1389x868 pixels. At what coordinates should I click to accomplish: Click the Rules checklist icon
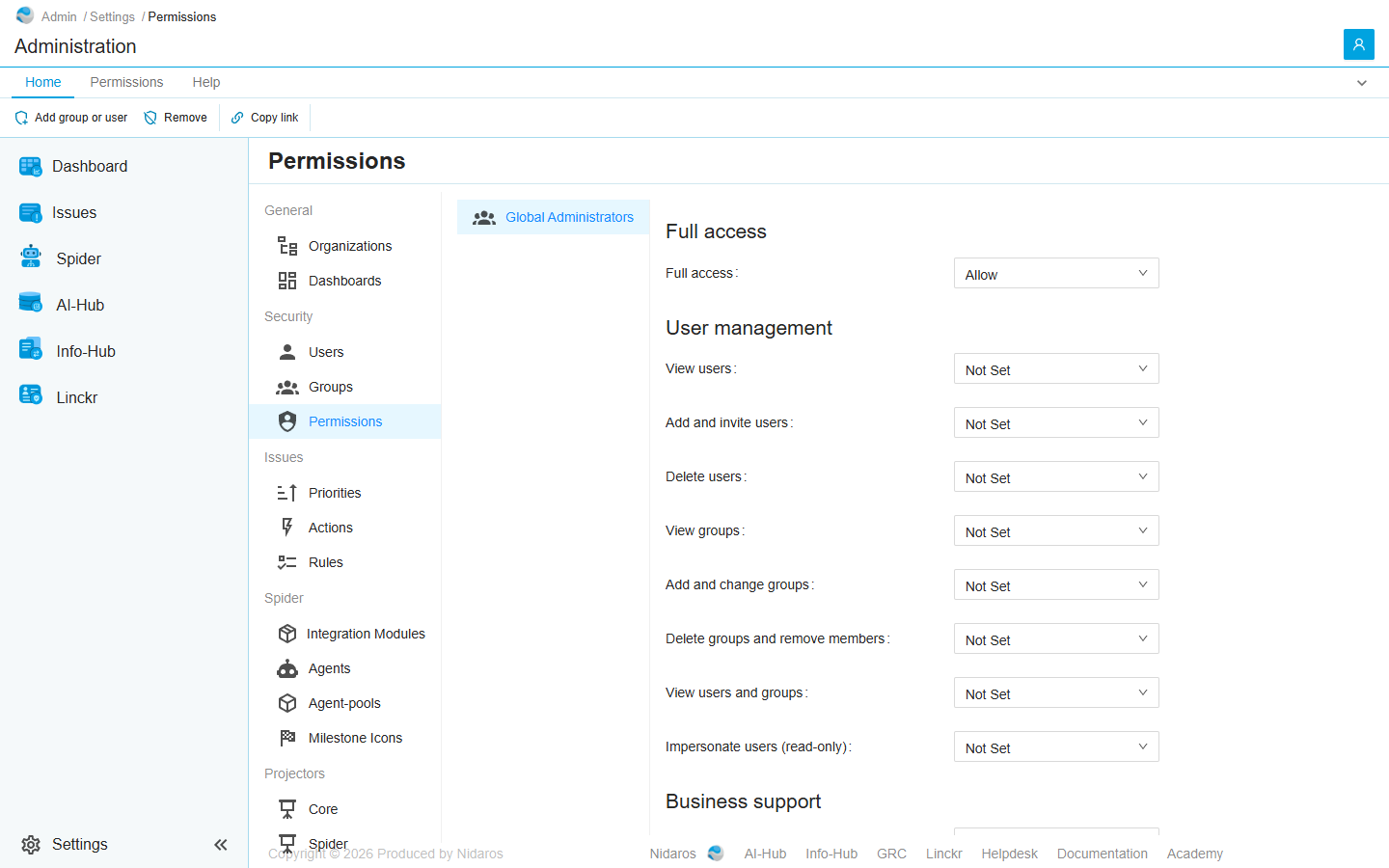coord(287,562)
